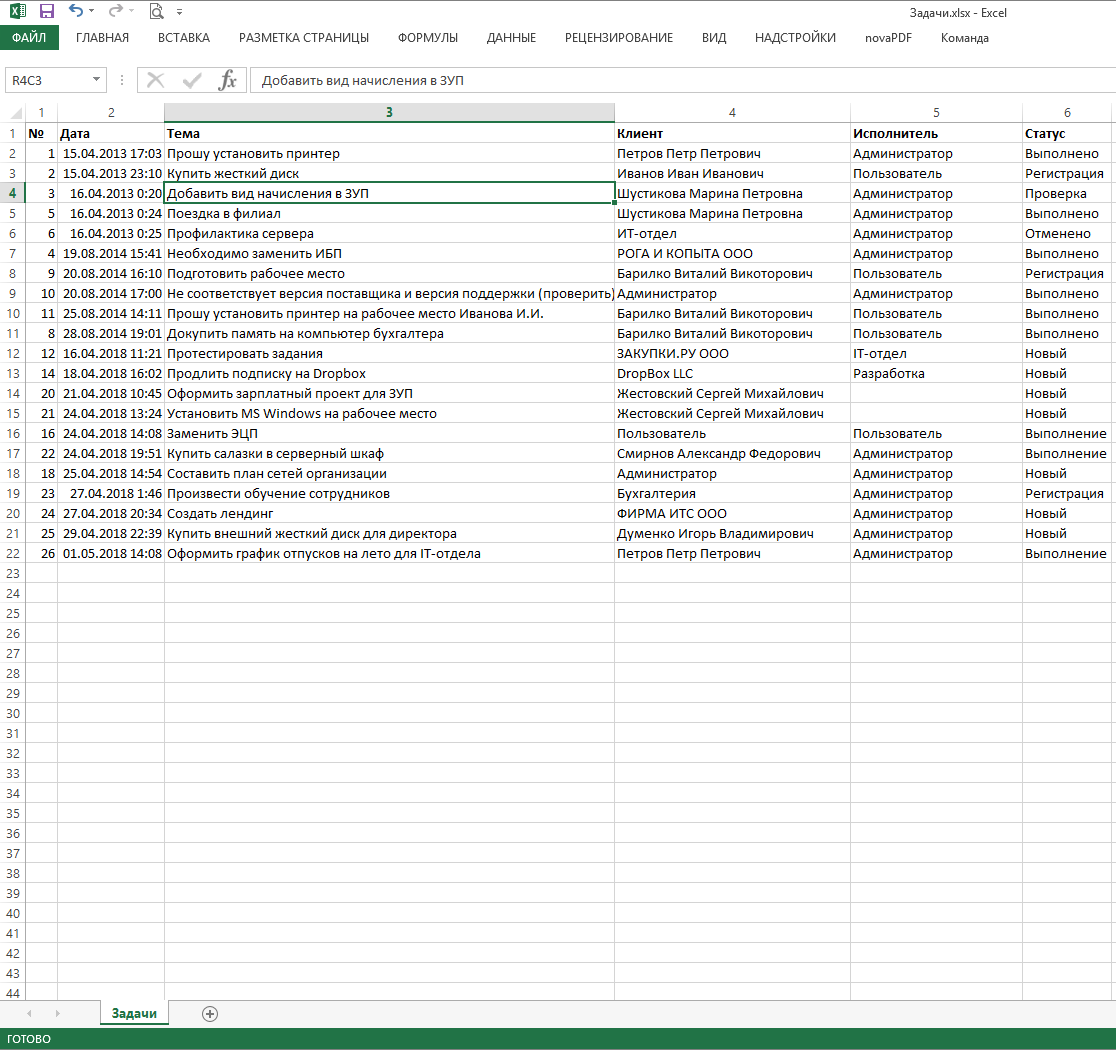This screenshot has height=1050, width=1116.
Task: Switch to the ВСТАВКА ribbon tab
Action: (x=184, y=38)
